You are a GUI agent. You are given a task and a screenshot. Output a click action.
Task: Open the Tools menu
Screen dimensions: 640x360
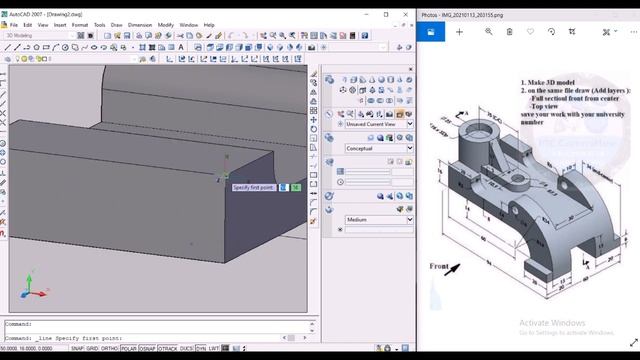[x=99, y=25]
